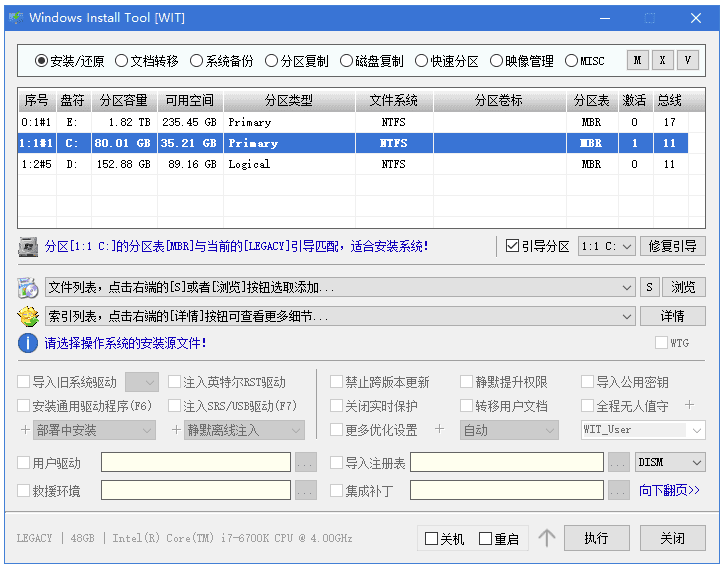
Task: Click the V button at top right
Action: [687, 60]
